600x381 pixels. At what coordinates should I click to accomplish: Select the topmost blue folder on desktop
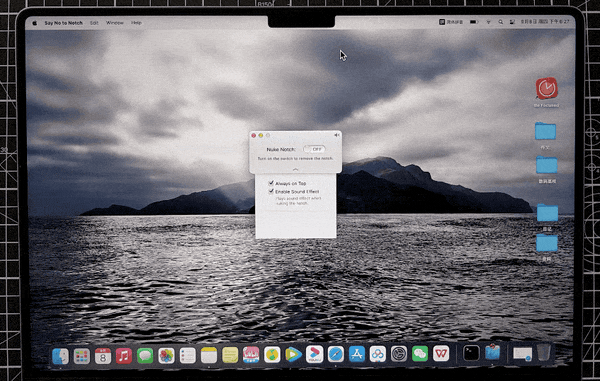tap(545, 131)
